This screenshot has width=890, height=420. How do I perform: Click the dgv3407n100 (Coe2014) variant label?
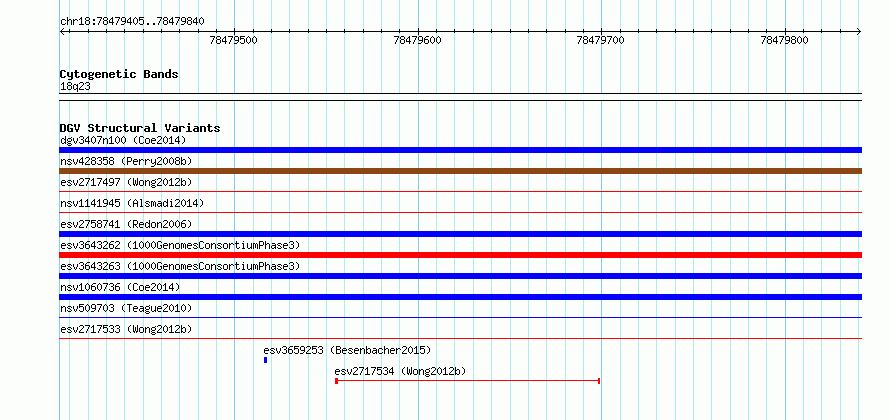click(x=123, y=140)
